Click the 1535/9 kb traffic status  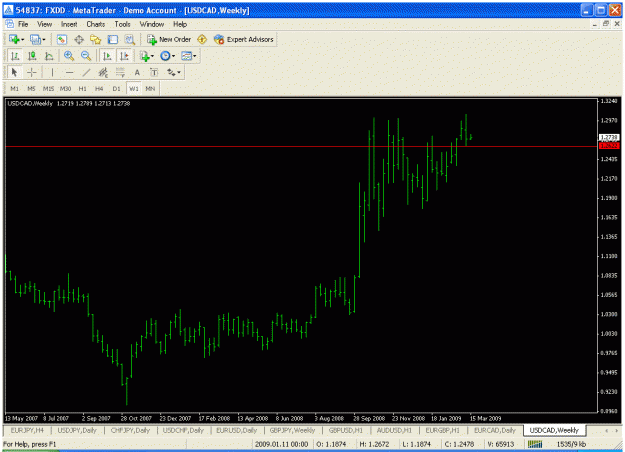(571, 444)
